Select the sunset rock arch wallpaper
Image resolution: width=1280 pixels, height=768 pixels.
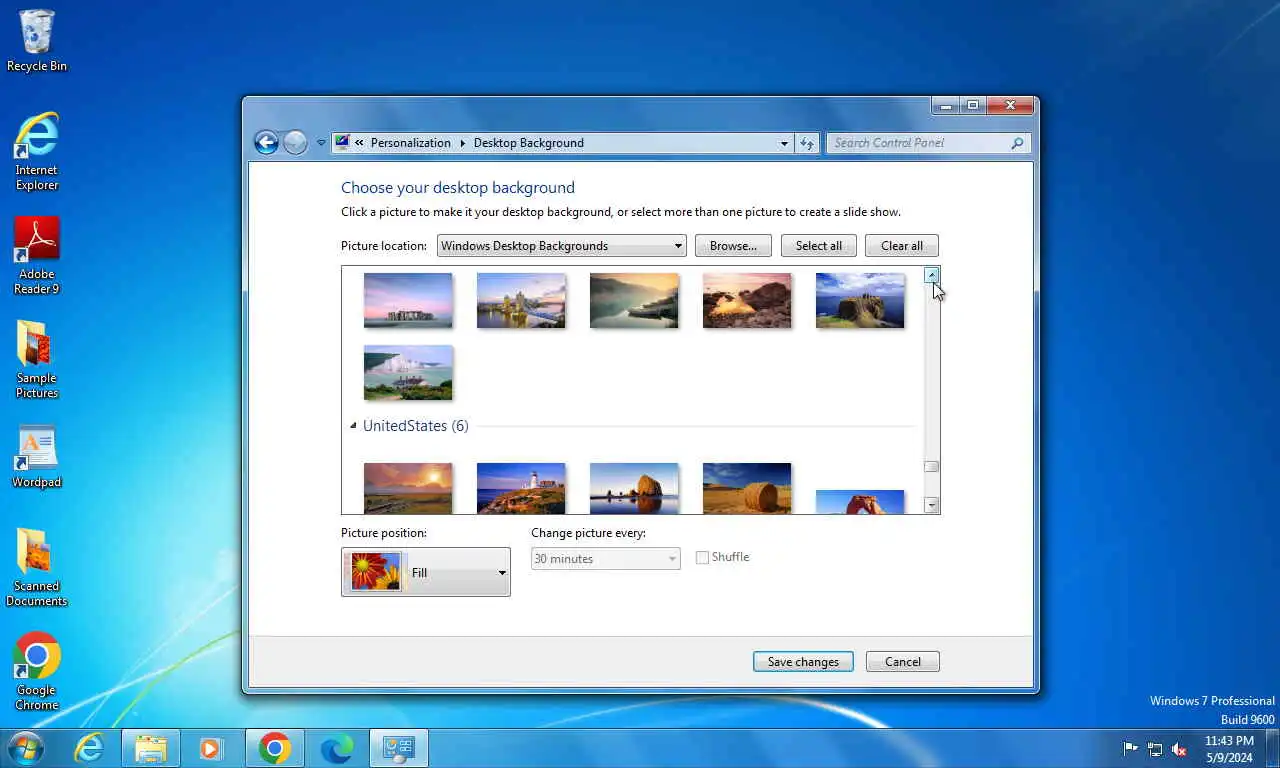[747, 301]
